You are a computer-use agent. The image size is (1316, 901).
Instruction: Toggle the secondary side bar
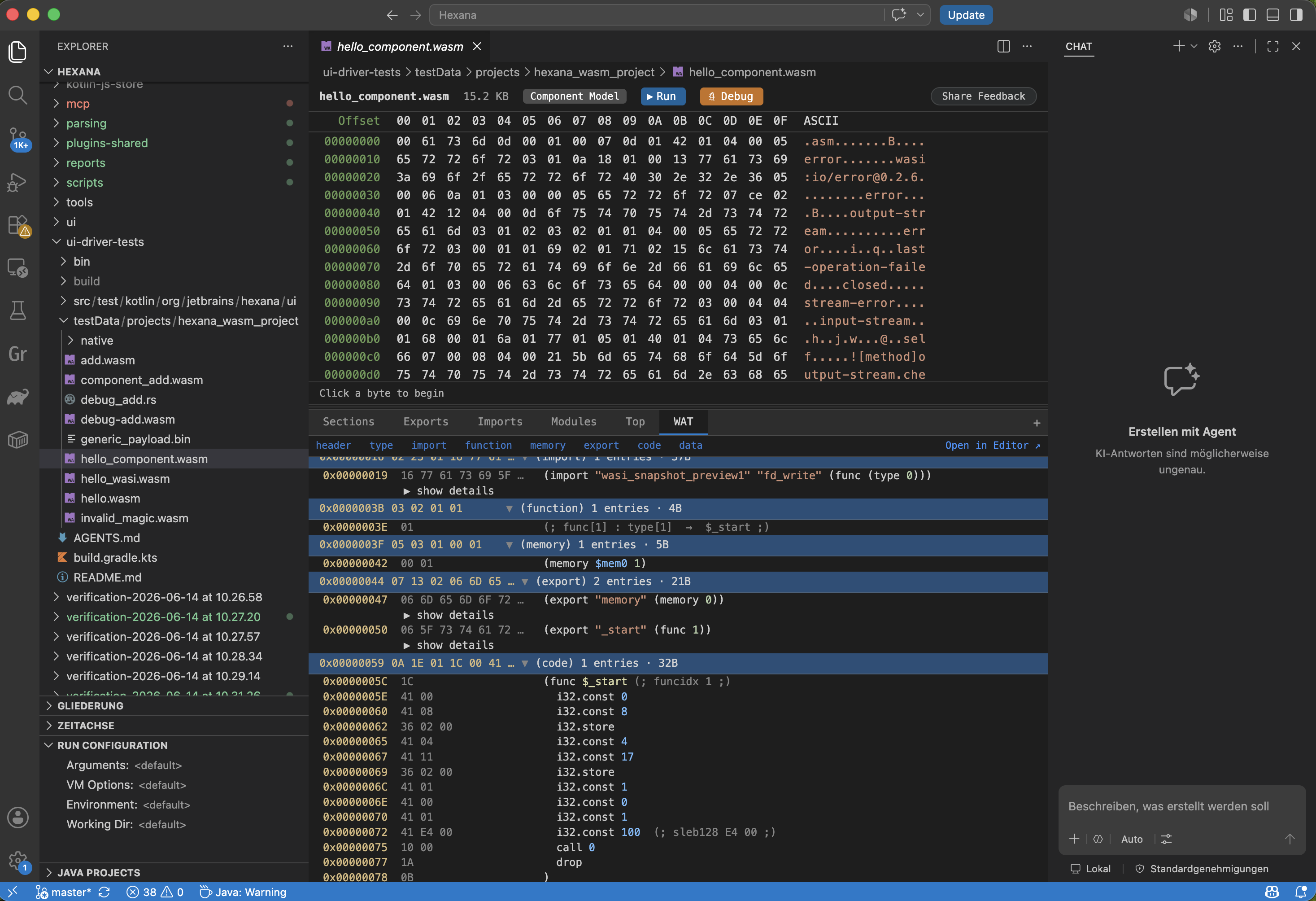tap(1296, 15)
